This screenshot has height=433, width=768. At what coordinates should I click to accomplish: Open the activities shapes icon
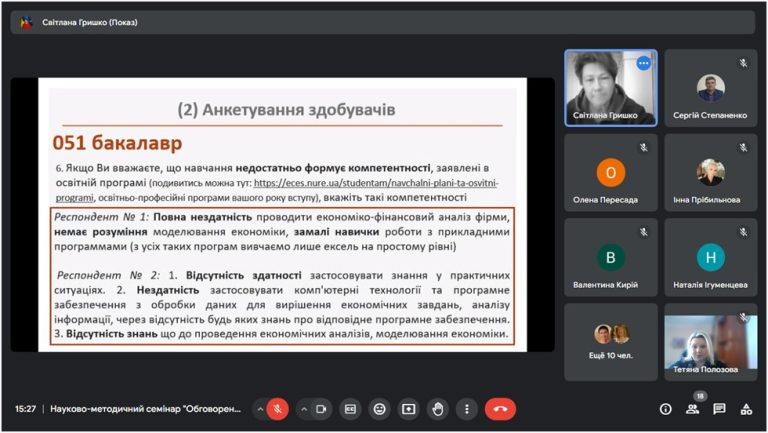point(746,409)
